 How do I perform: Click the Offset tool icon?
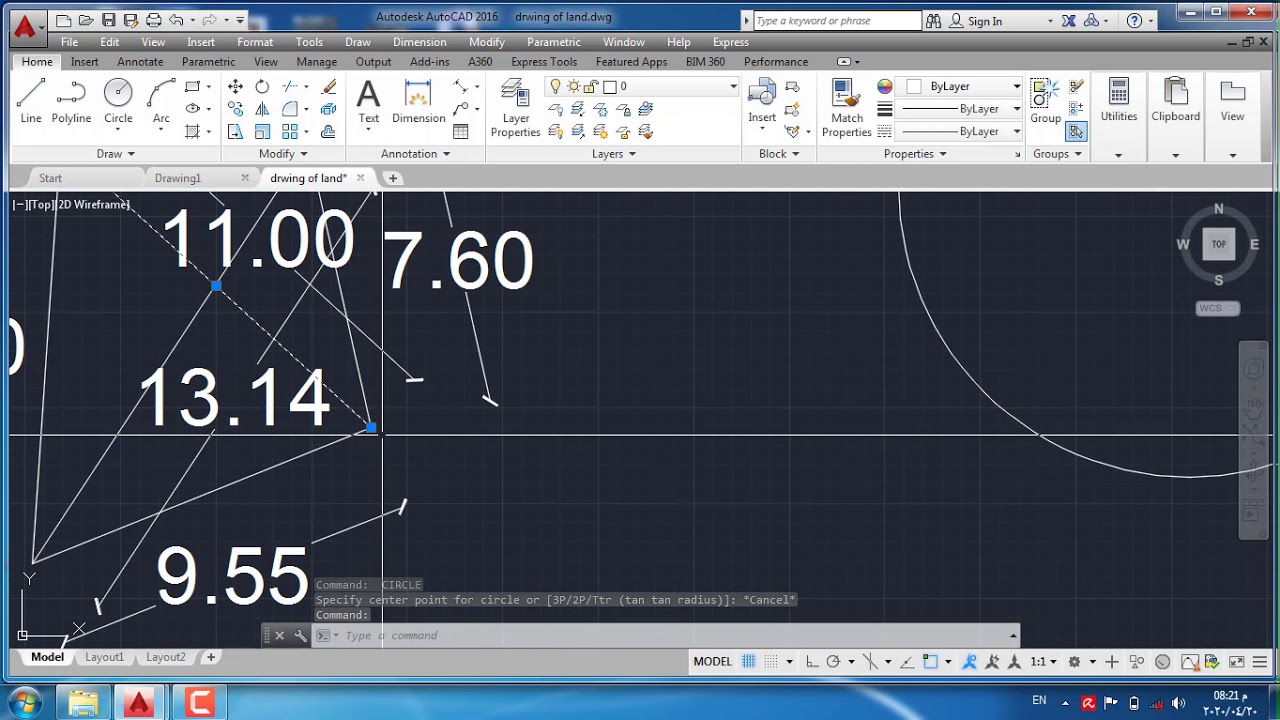click(x=328, y=131)
